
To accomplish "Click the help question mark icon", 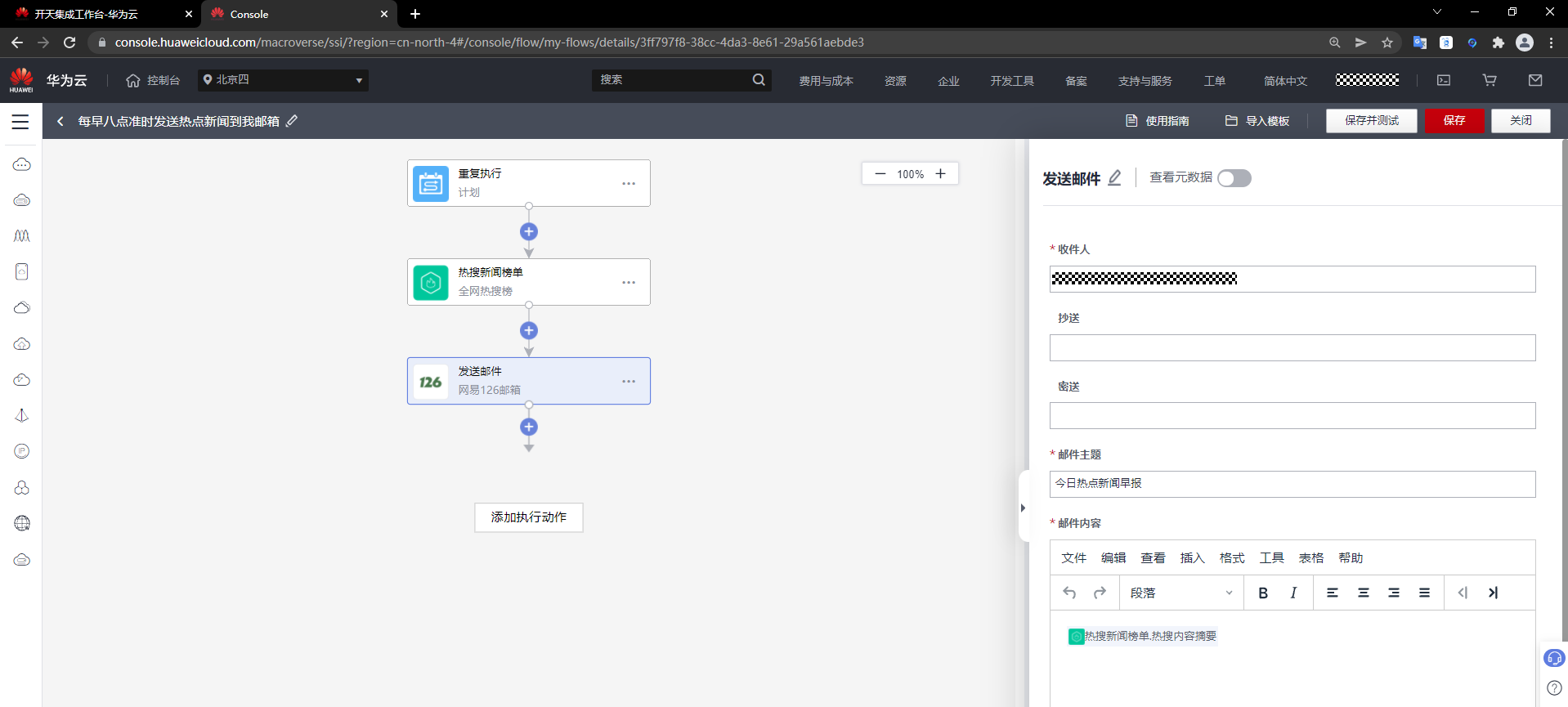I will (x=1554, y=688).
